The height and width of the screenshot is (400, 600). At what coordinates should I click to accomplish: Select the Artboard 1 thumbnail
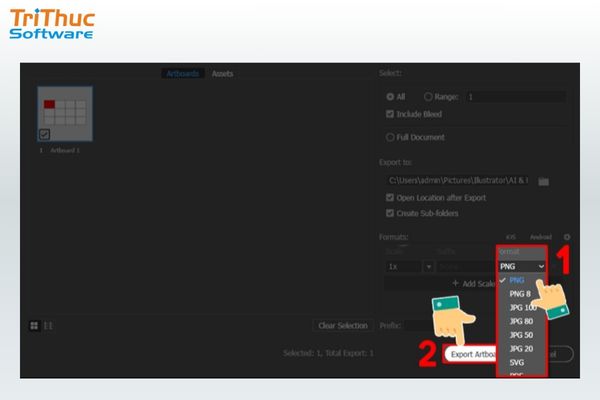[65, 114]
